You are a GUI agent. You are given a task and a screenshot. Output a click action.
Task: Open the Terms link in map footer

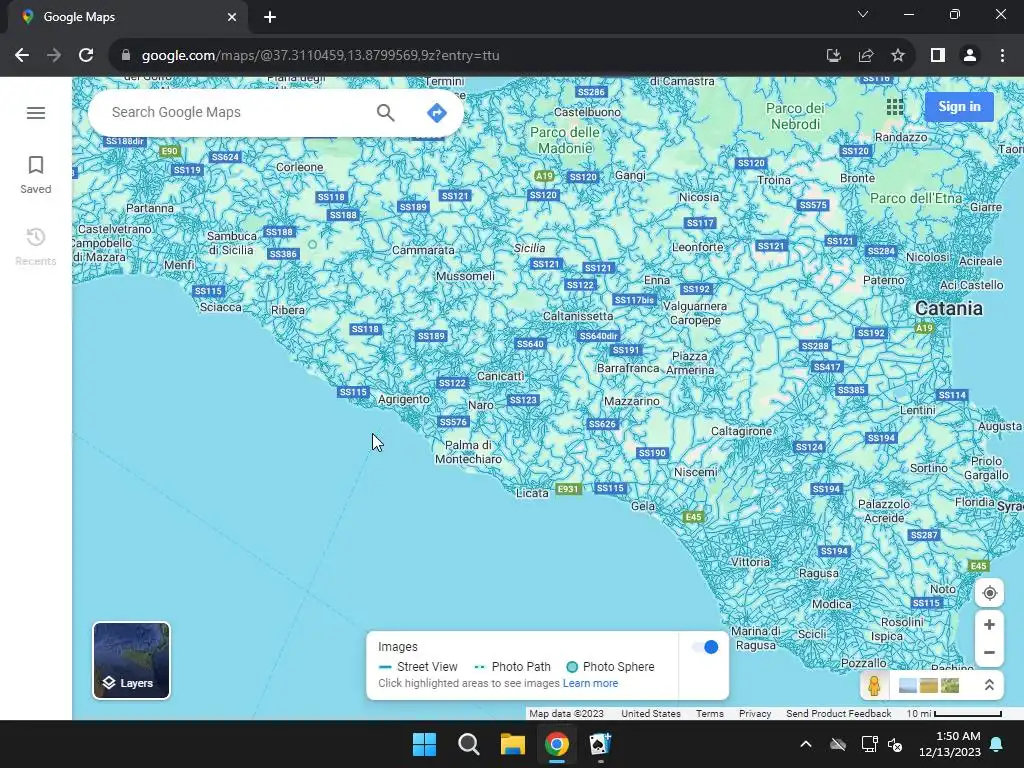(x=709, y=714)
